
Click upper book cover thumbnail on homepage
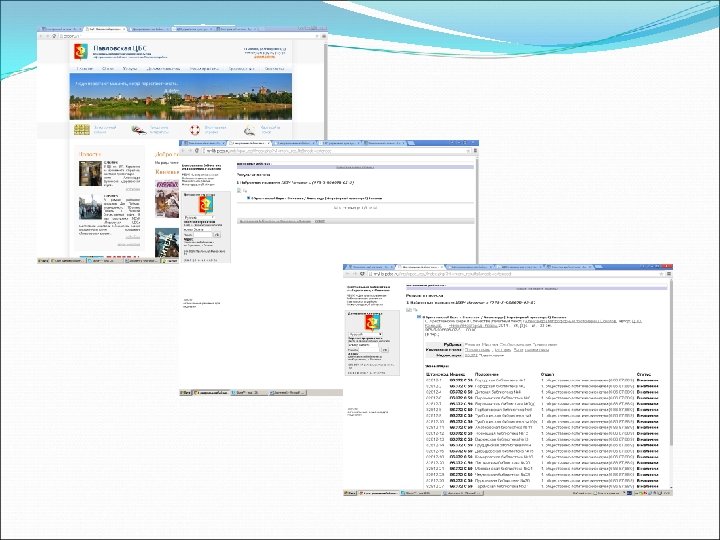pos(167,199)
